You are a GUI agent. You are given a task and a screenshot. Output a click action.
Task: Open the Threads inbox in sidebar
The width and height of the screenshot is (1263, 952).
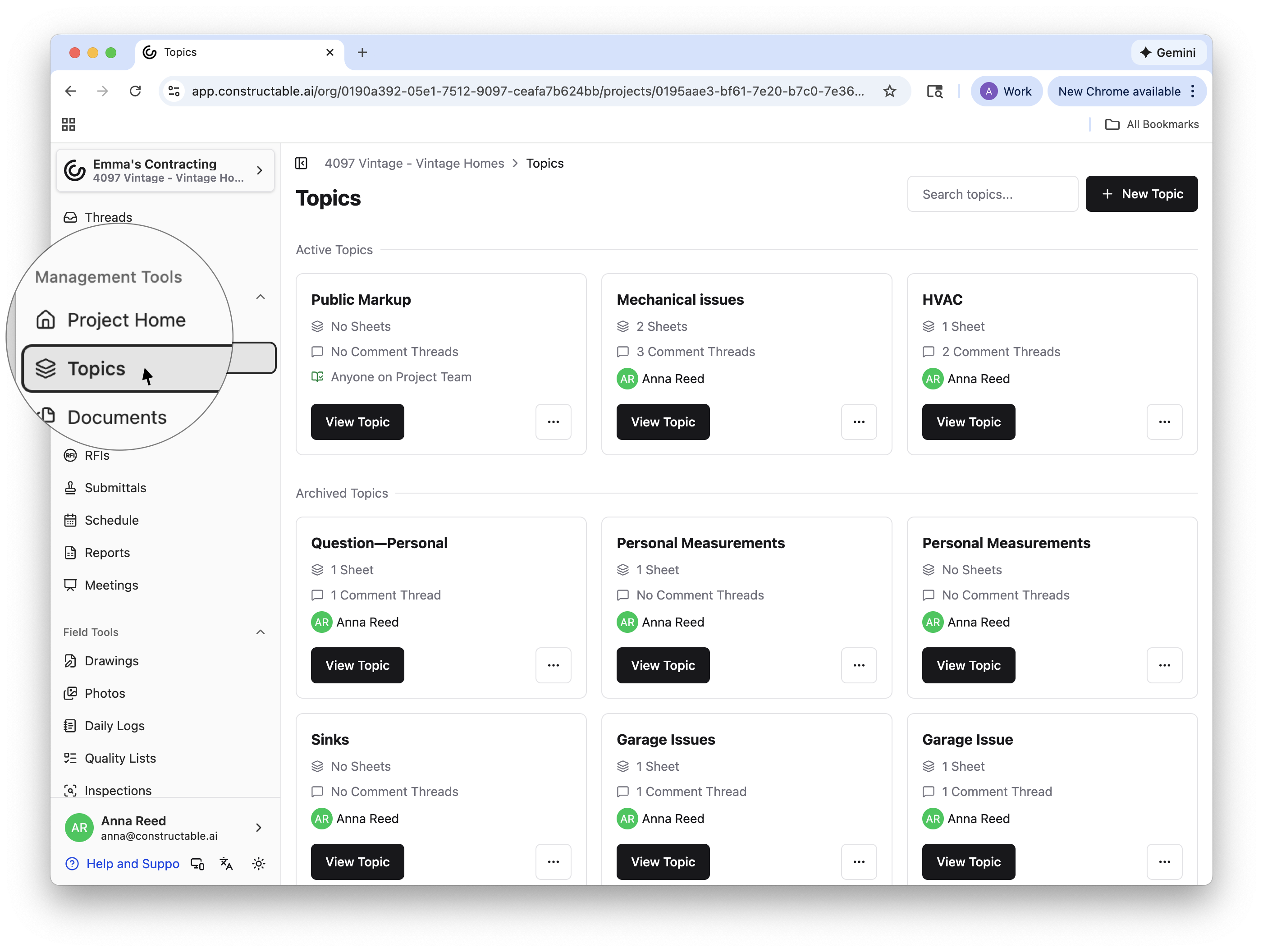108,217
